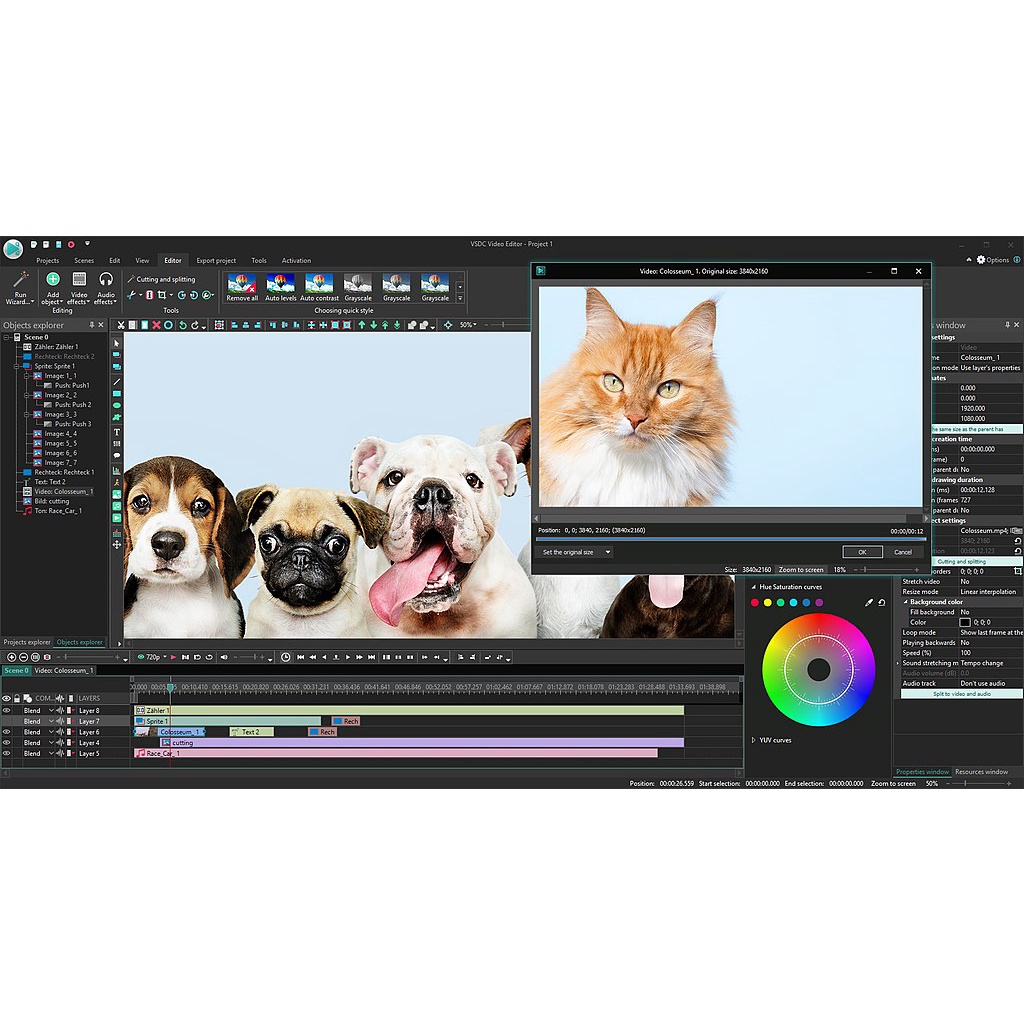Open the Set the original size dropdown

(x=575, y=552)
